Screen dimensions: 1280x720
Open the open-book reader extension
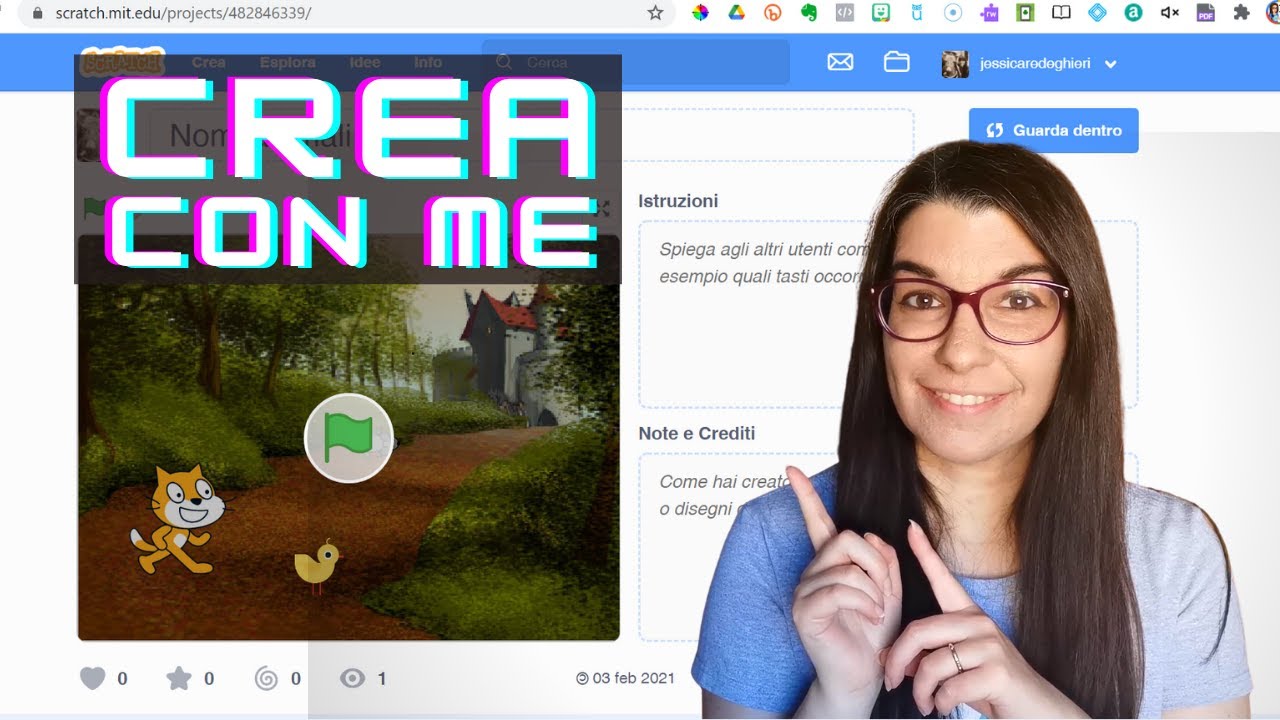[1061, 13]
